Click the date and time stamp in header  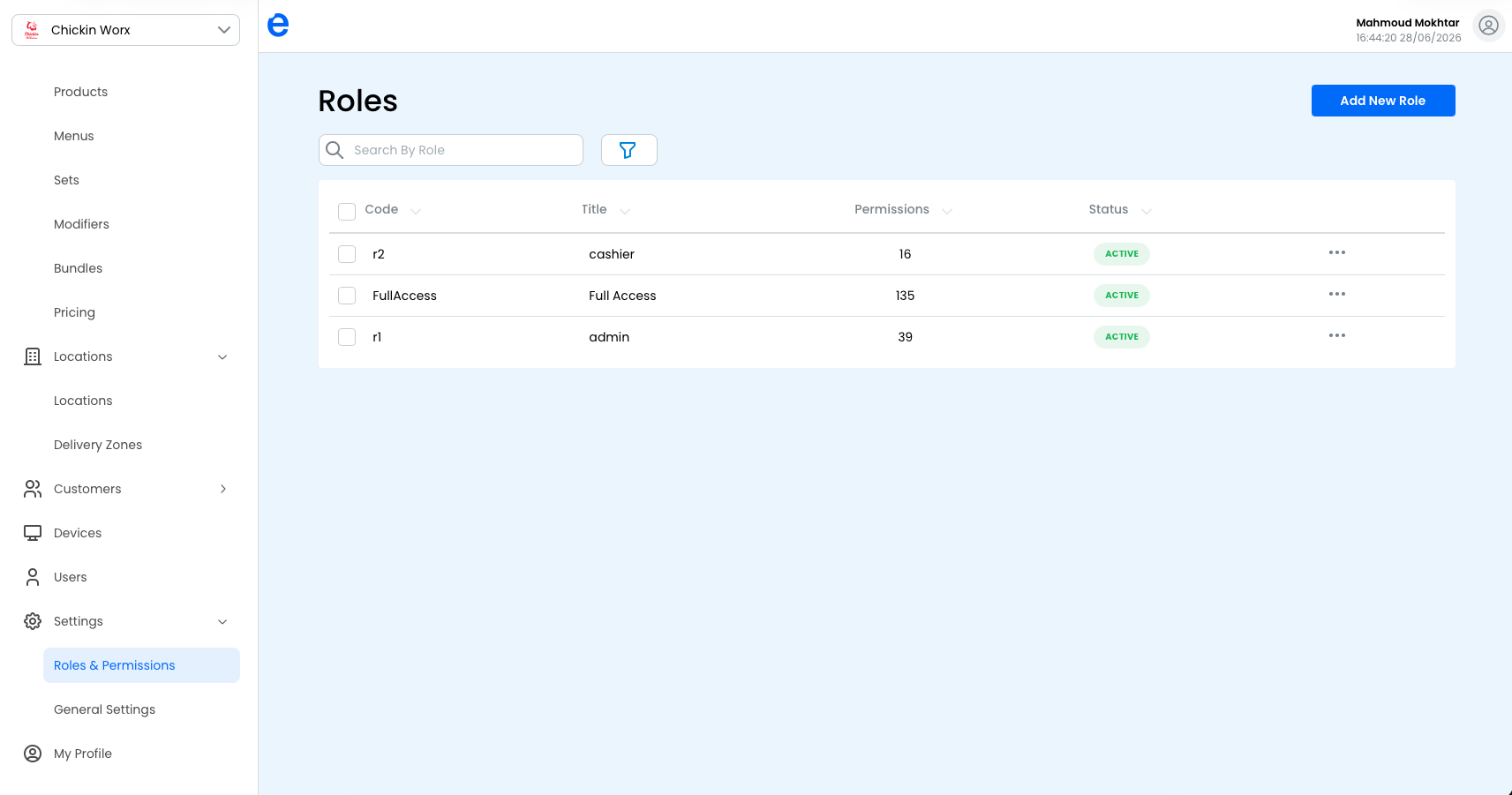[x=1409, y=38]
